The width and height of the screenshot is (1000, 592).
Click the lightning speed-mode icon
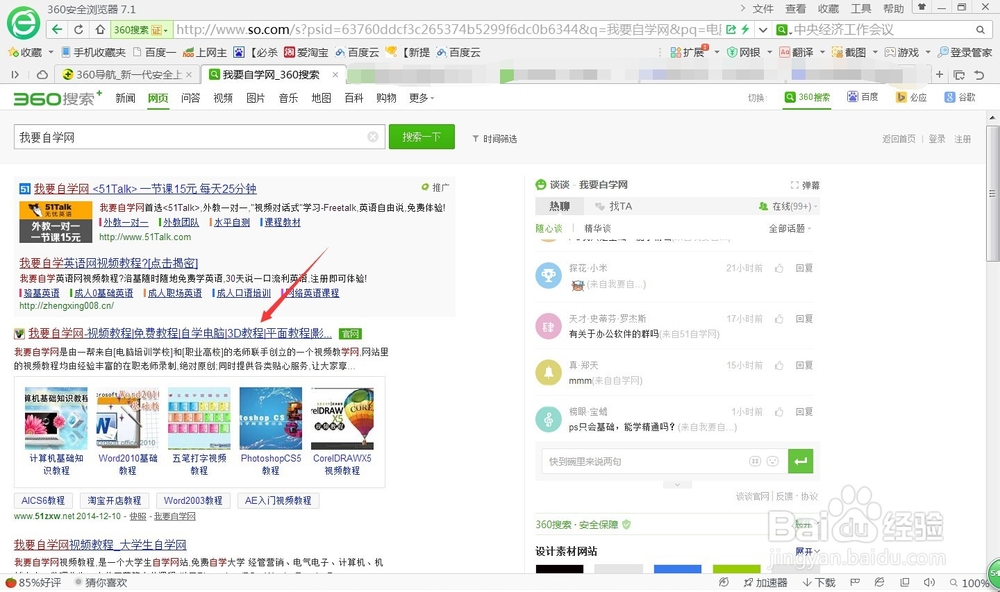(x=744, y=29)
